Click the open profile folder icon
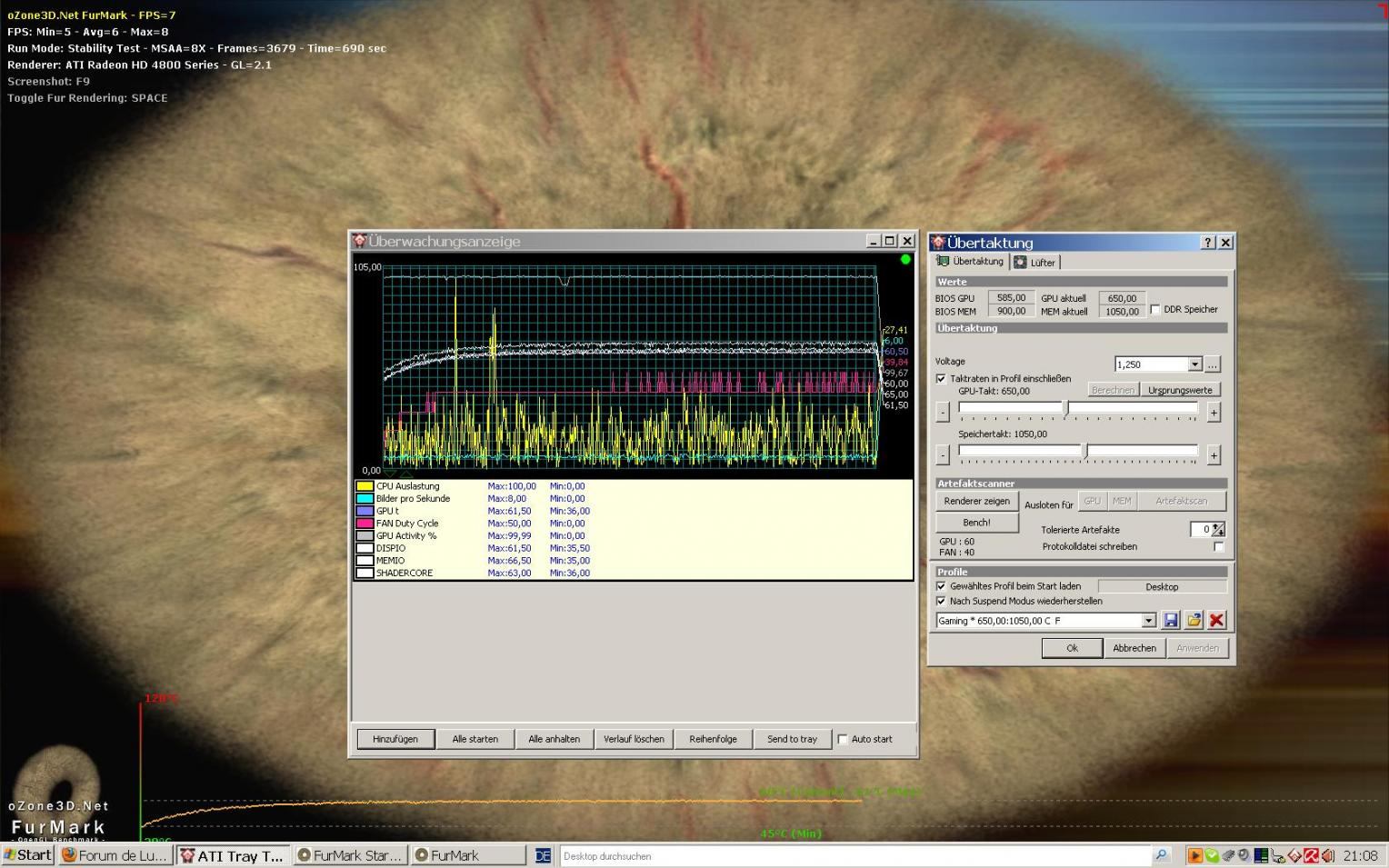 1194,620
